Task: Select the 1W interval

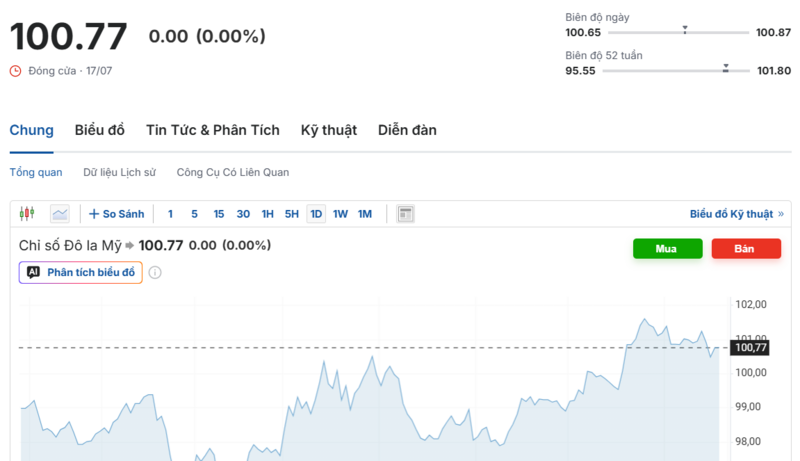Action: click(x=340, y=214)
